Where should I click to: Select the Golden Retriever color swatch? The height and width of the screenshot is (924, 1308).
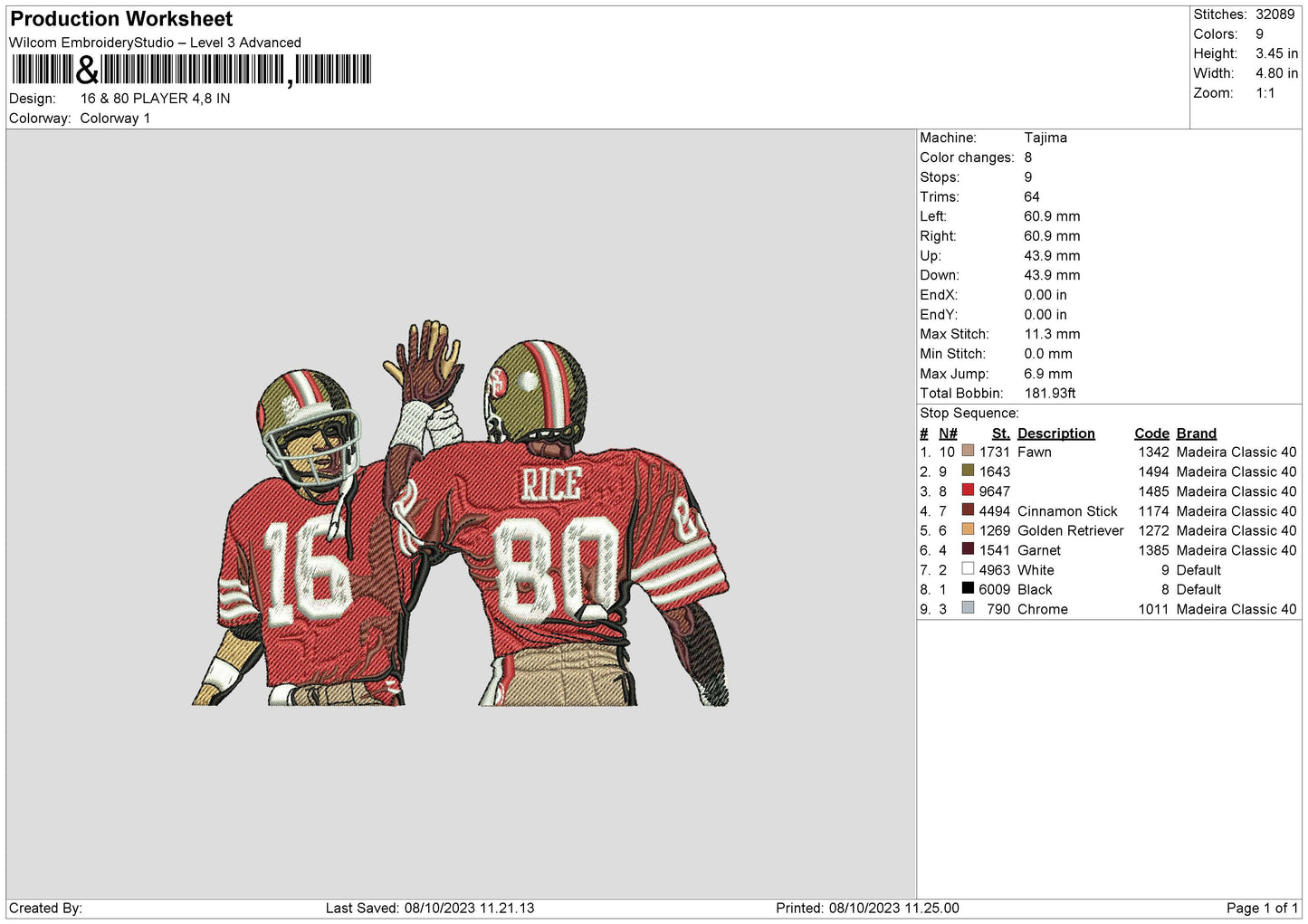point(968,529)
